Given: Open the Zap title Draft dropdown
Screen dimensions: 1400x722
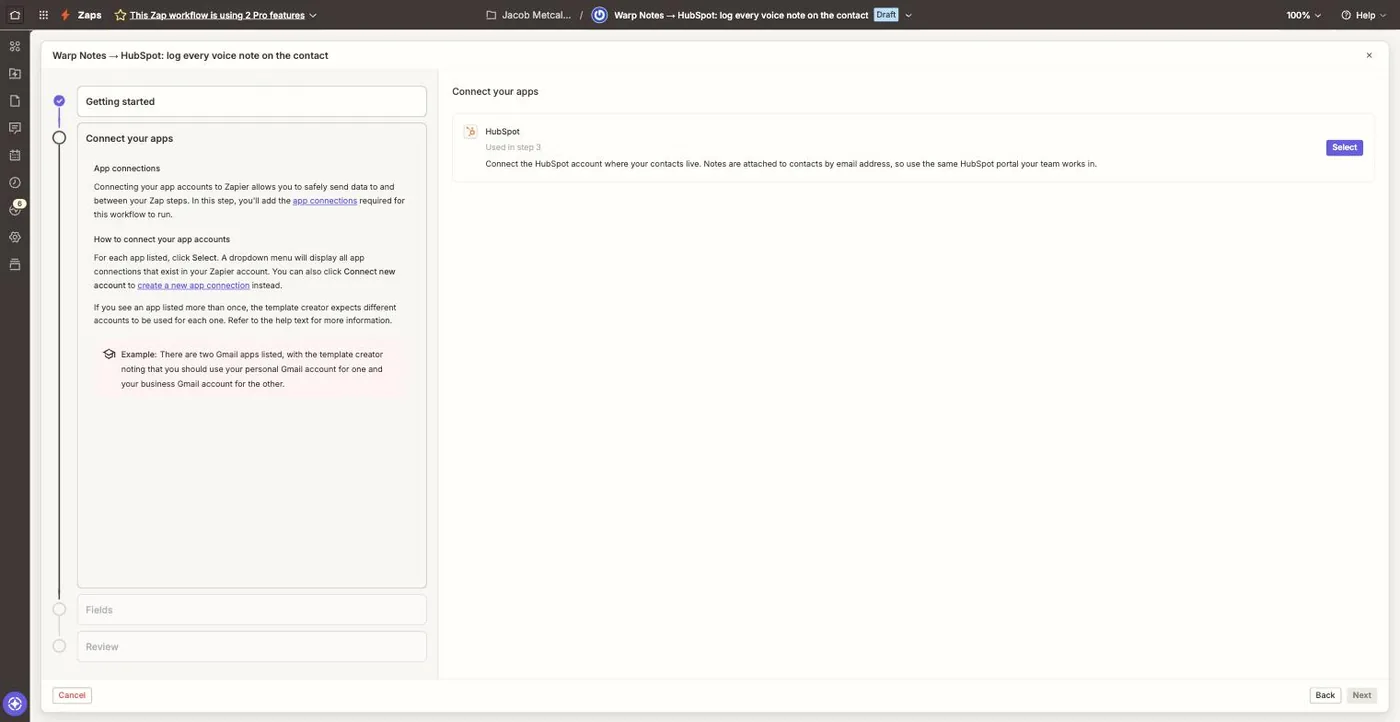Looking at the screenshot, I should 908,15.
